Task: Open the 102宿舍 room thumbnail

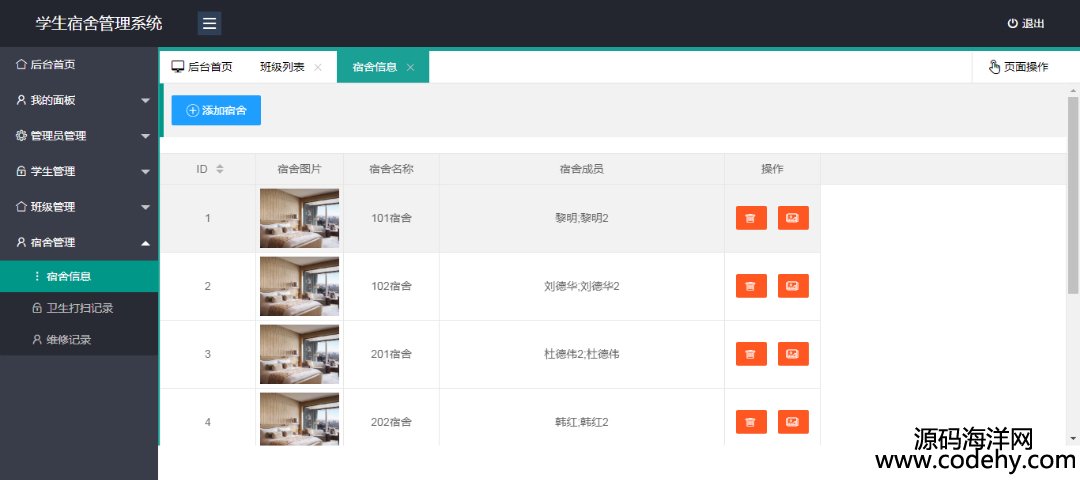Action: (300, 286)
